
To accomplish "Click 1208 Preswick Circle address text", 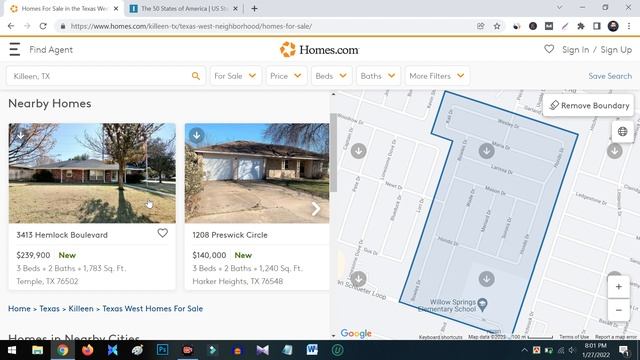I will pos(230,235).
